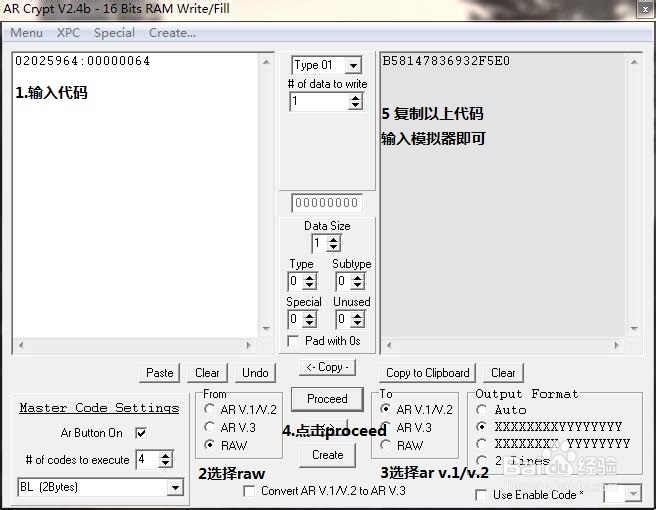Select Auto output format

tap(482, 410)
